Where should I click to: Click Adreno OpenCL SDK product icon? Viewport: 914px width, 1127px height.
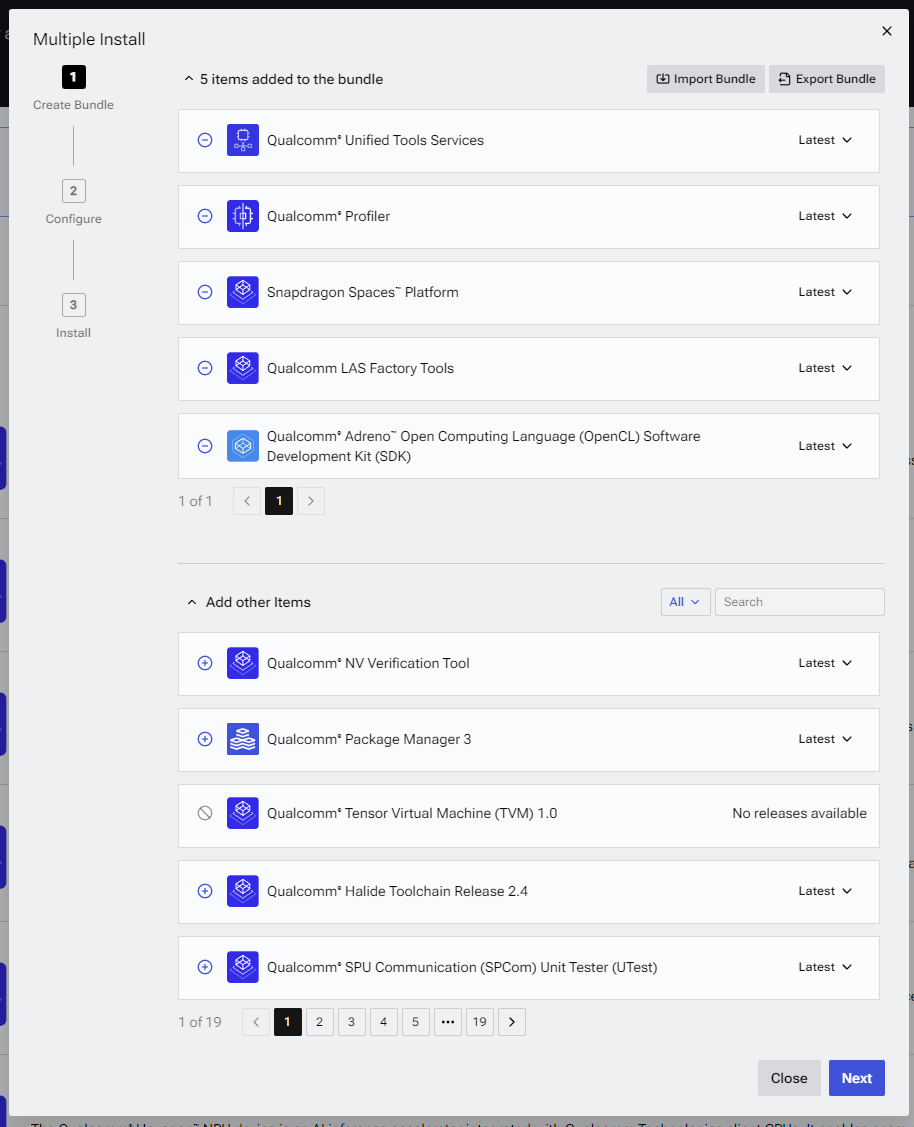tap(243, 446)
